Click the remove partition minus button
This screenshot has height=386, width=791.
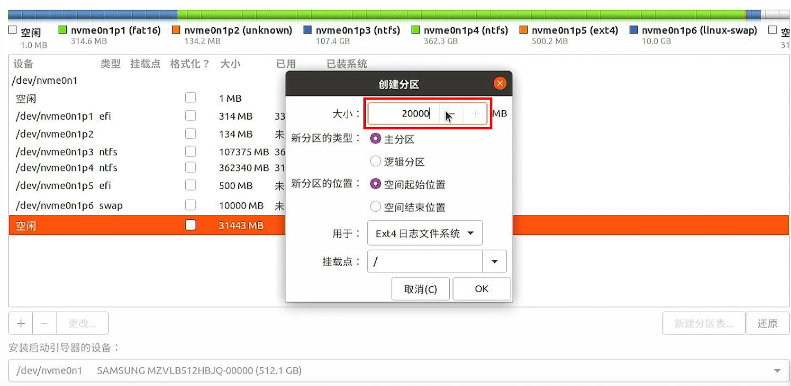point(44,323)
